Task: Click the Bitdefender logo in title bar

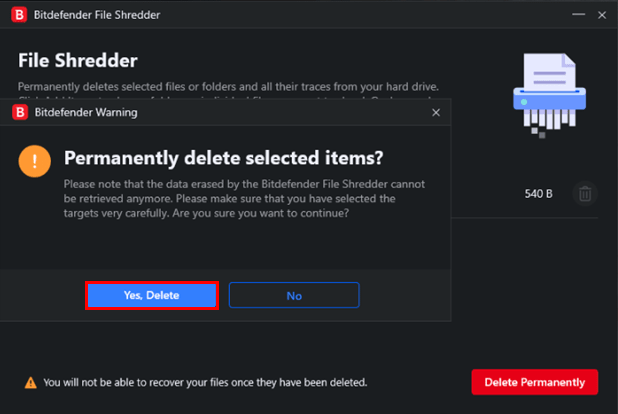Action: (x=19, y=15)
